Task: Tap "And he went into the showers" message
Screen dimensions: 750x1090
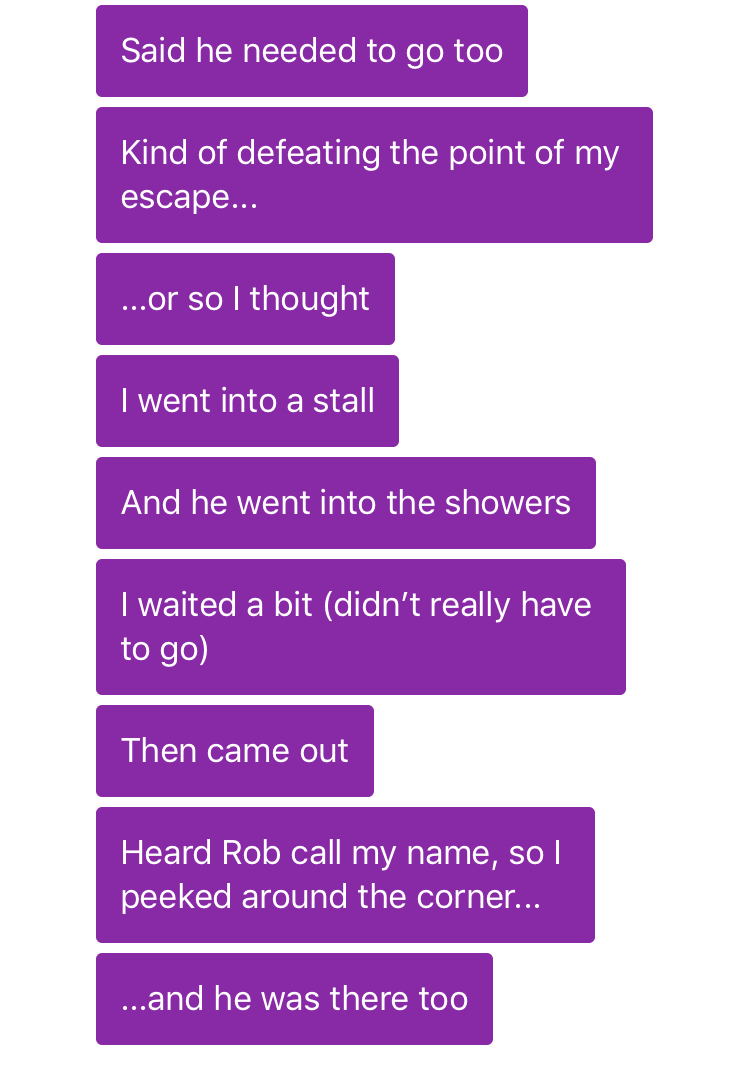Action: pyautogui.click(x=345, y=503)
